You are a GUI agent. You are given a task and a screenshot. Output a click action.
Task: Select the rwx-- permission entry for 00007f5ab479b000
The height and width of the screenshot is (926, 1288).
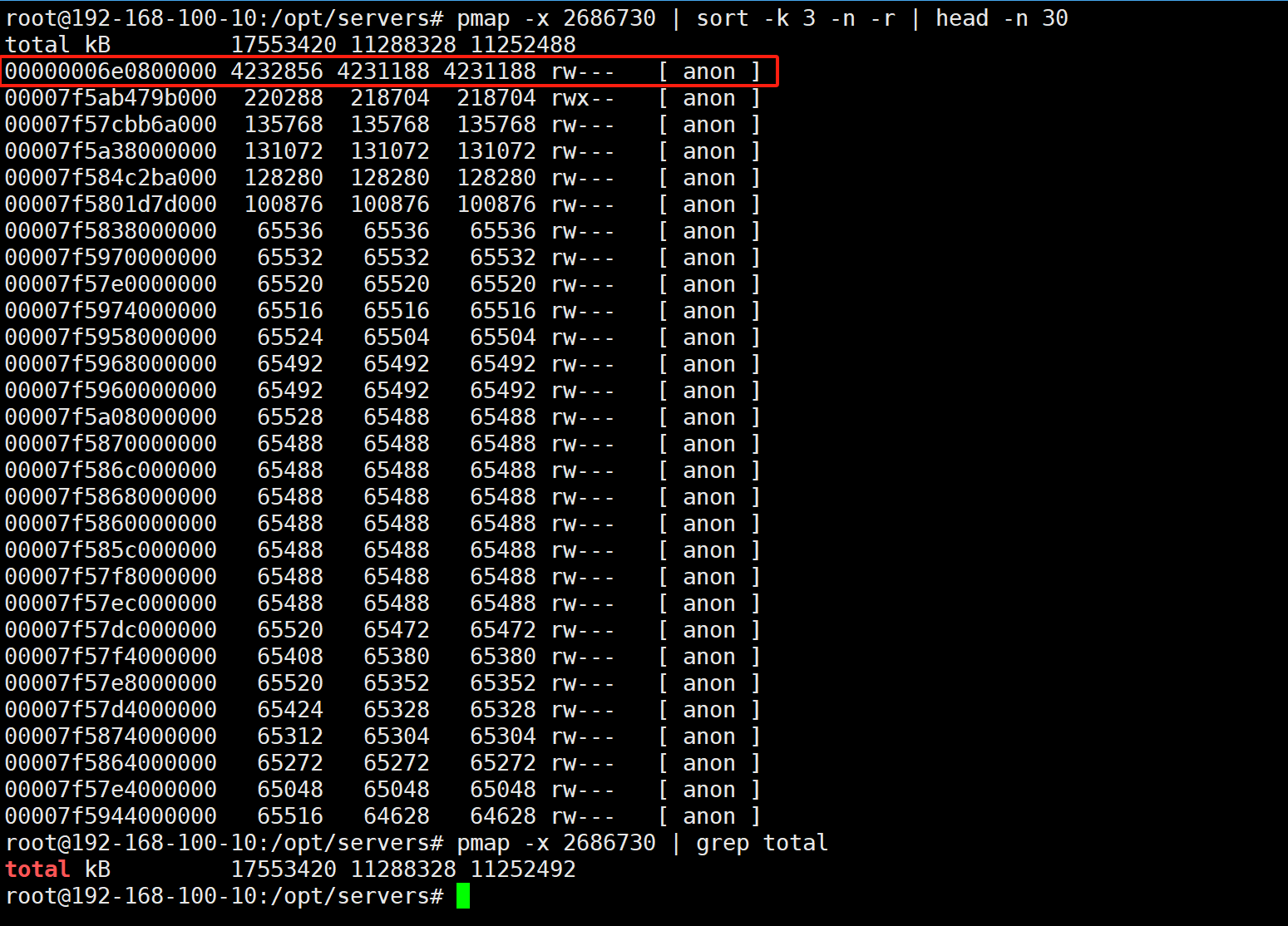pyautogui.click(x=582, y=97)
